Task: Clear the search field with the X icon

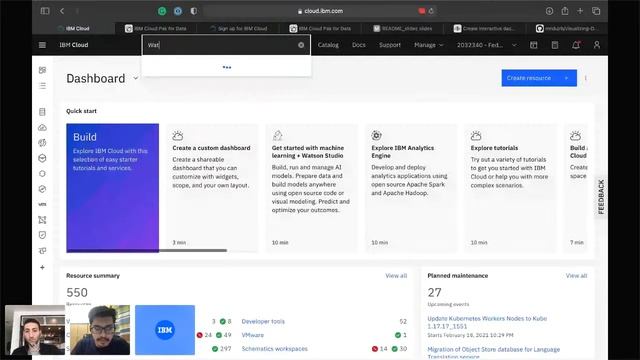Action: pyautogui.click(x=301, y=45)
